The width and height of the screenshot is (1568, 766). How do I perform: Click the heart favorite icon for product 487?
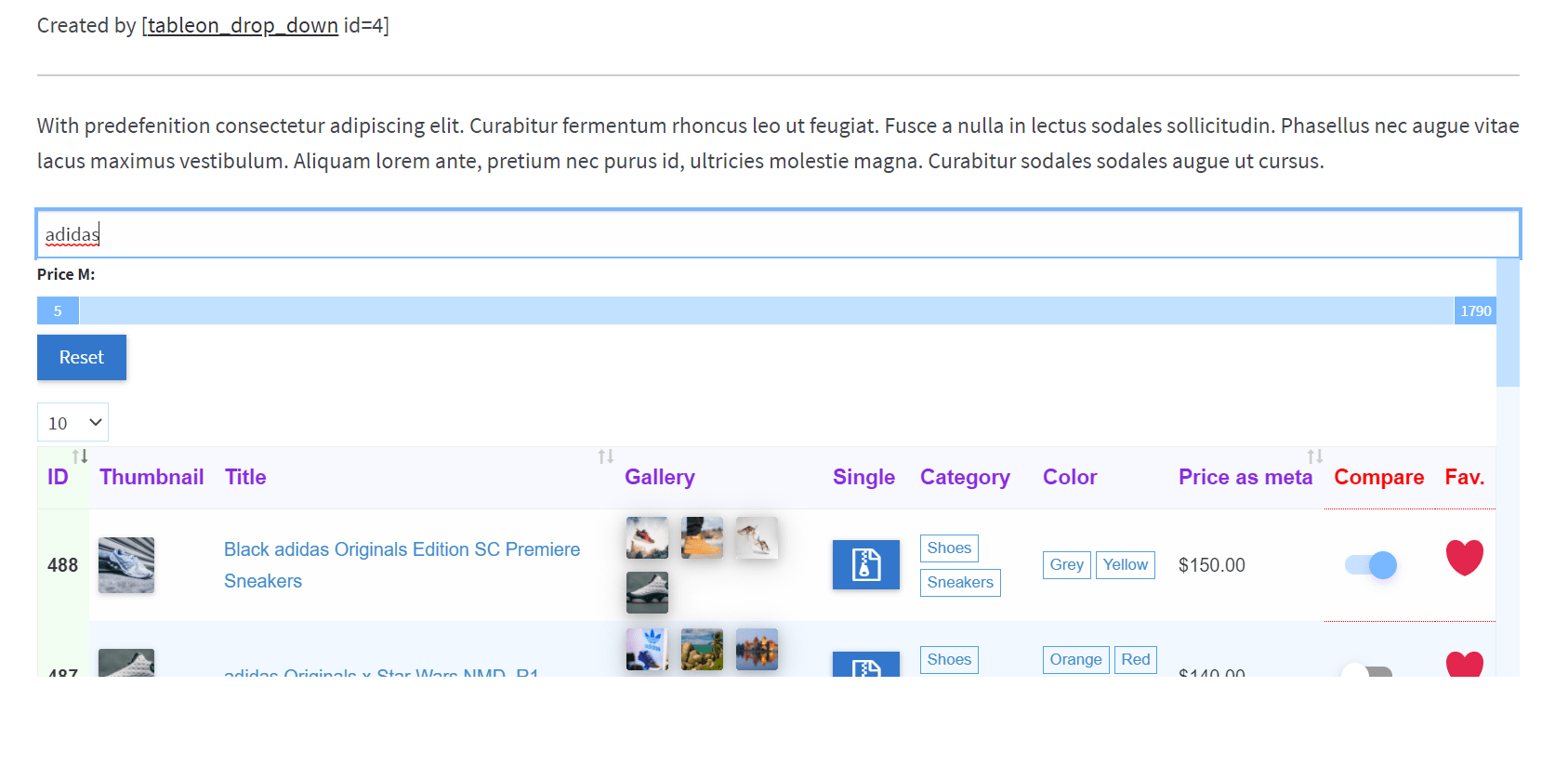click(1464, 664)
